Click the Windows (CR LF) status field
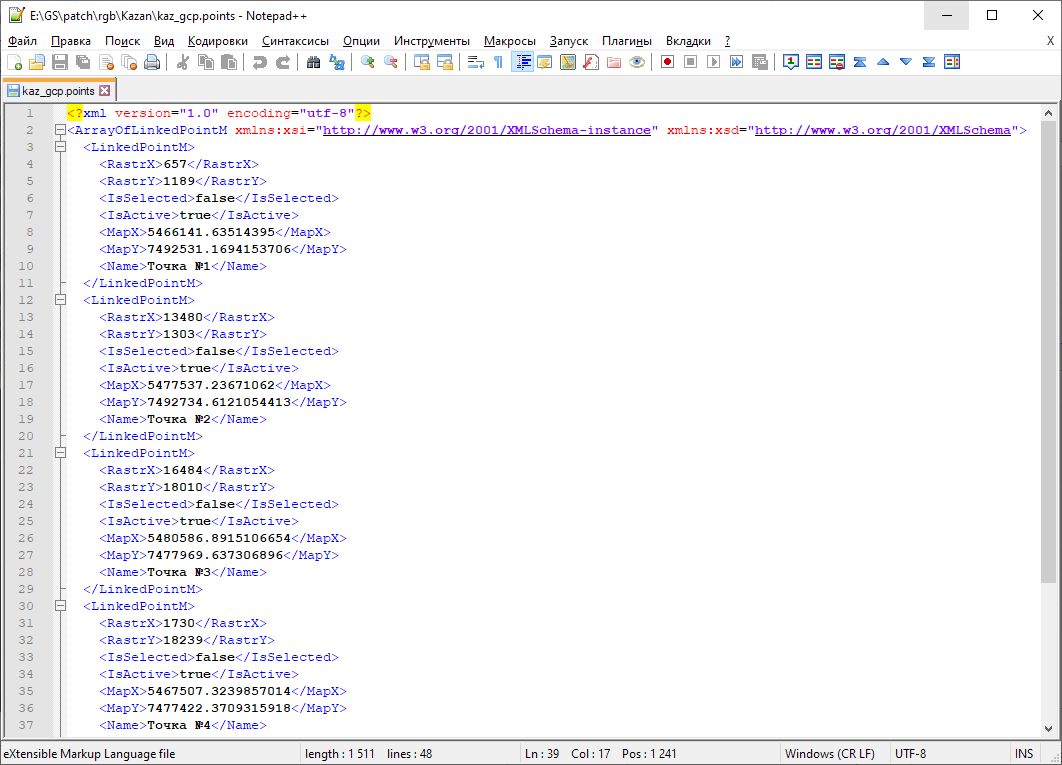The image size is (1062, 765). pyautogui.click(x=829, y=754)
